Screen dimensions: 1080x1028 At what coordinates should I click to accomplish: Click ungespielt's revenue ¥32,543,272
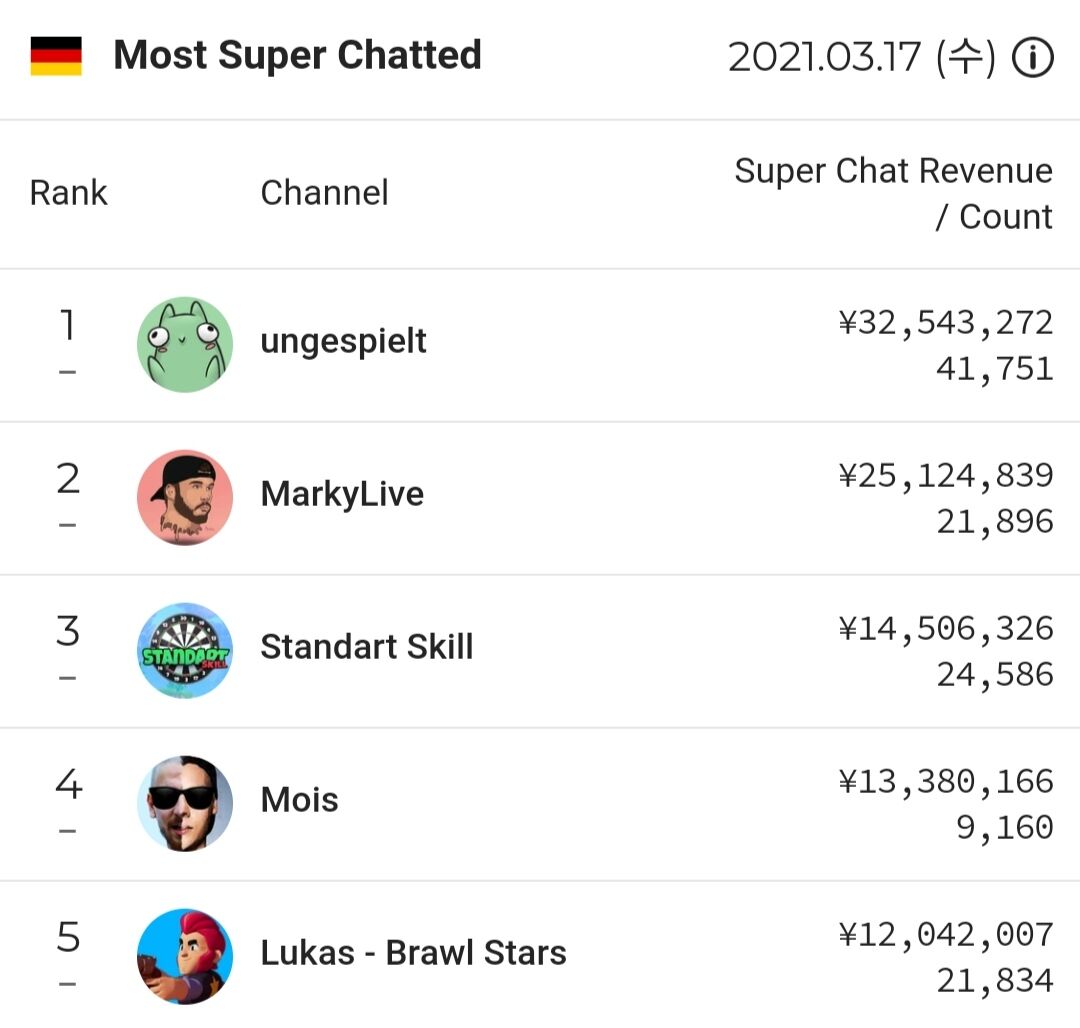coord(946,323)
